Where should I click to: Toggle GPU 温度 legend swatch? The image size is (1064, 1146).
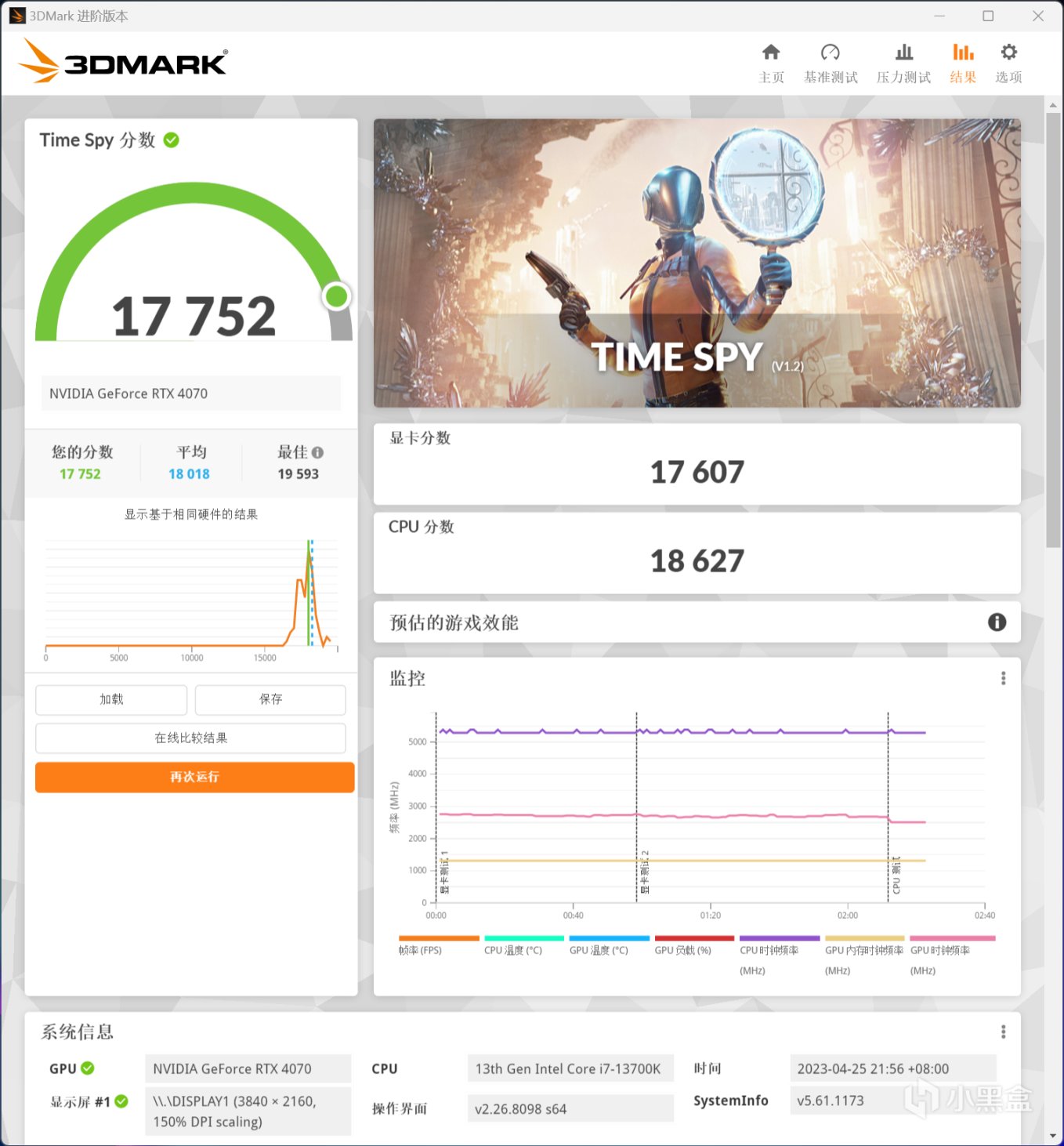pos(610,938)
